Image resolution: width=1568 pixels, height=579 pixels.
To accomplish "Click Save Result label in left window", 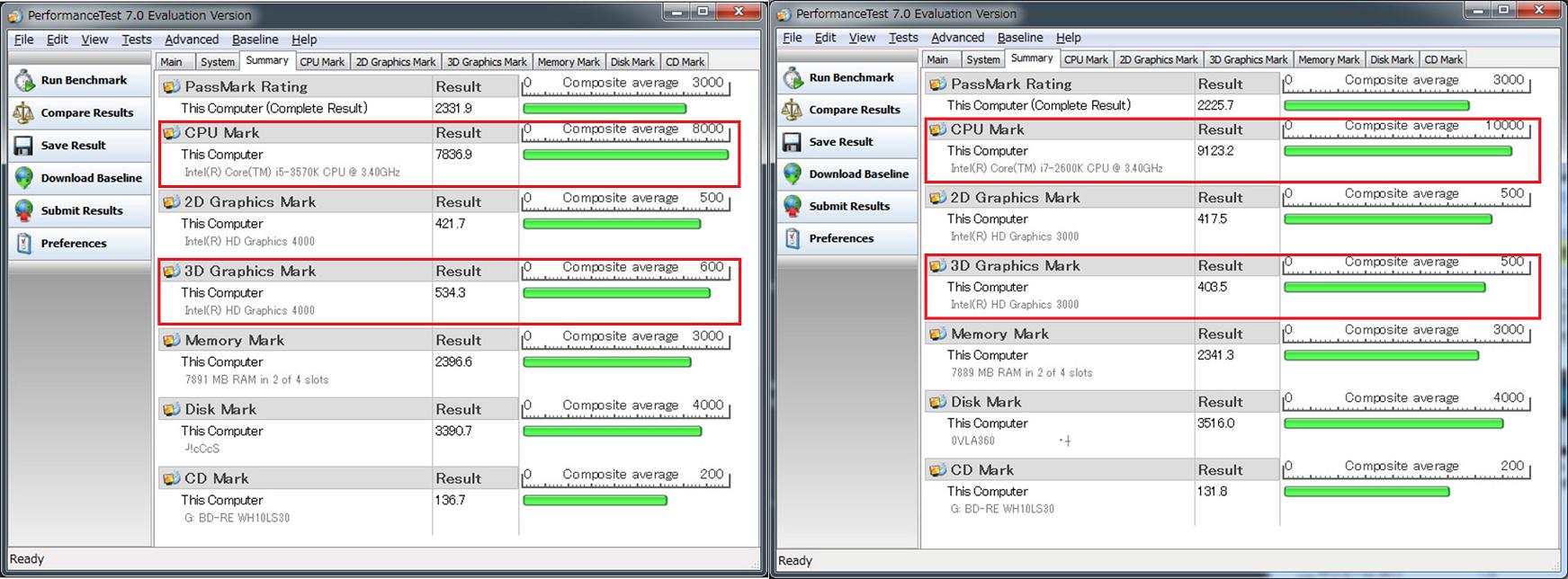I will (x=73, y=145).
